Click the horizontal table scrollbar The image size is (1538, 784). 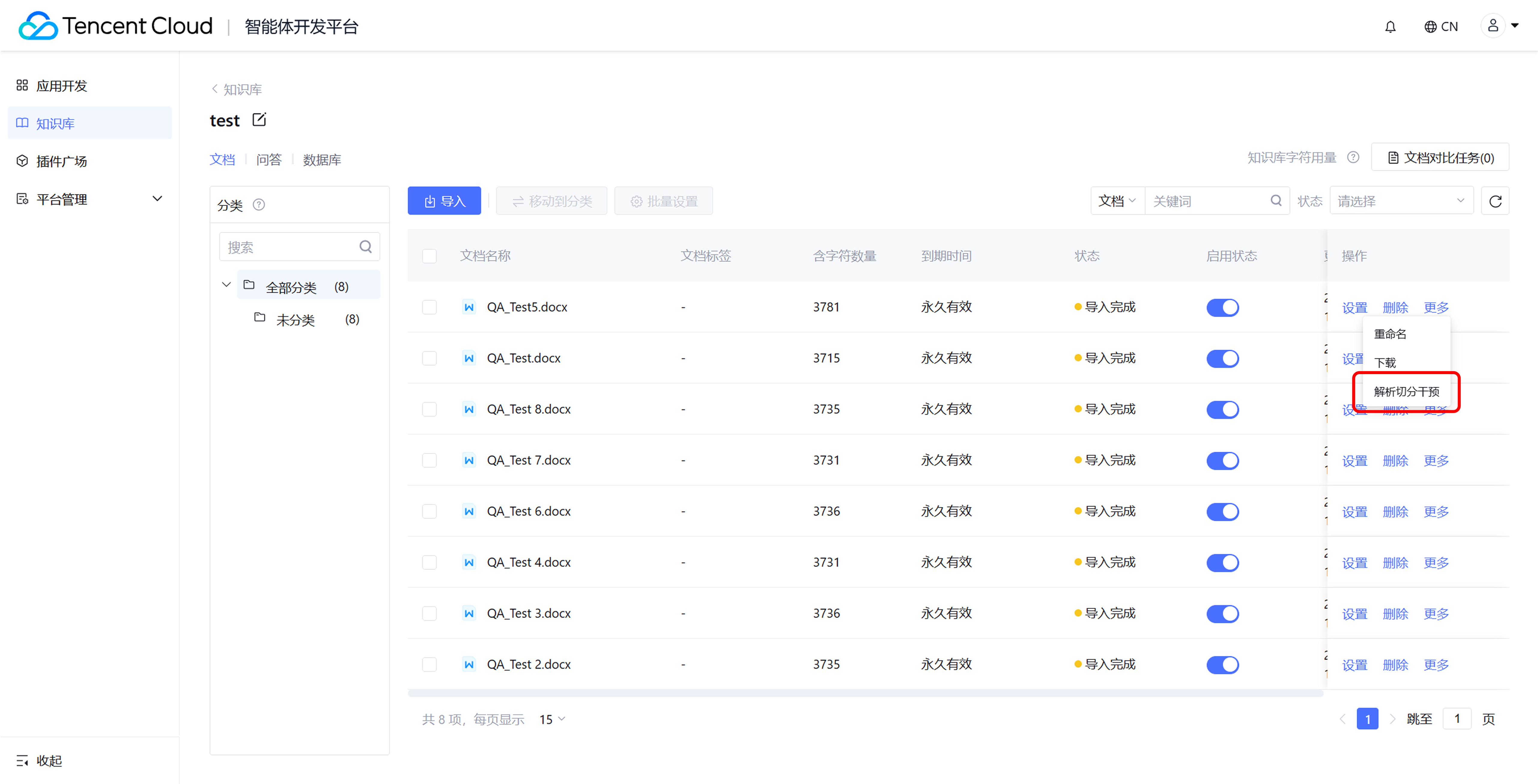coord(865,693)
